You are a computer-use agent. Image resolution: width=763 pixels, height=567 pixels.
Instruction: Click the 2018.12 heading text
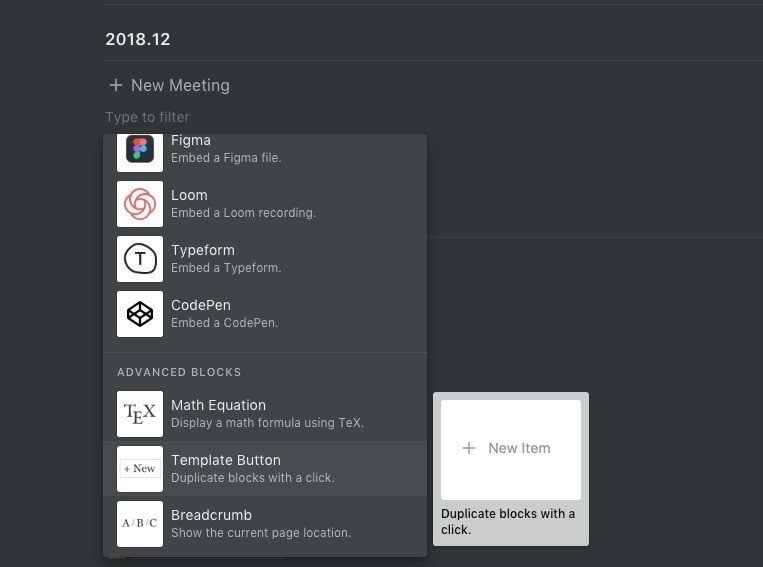pyautogui.click(x=138, y=39)
